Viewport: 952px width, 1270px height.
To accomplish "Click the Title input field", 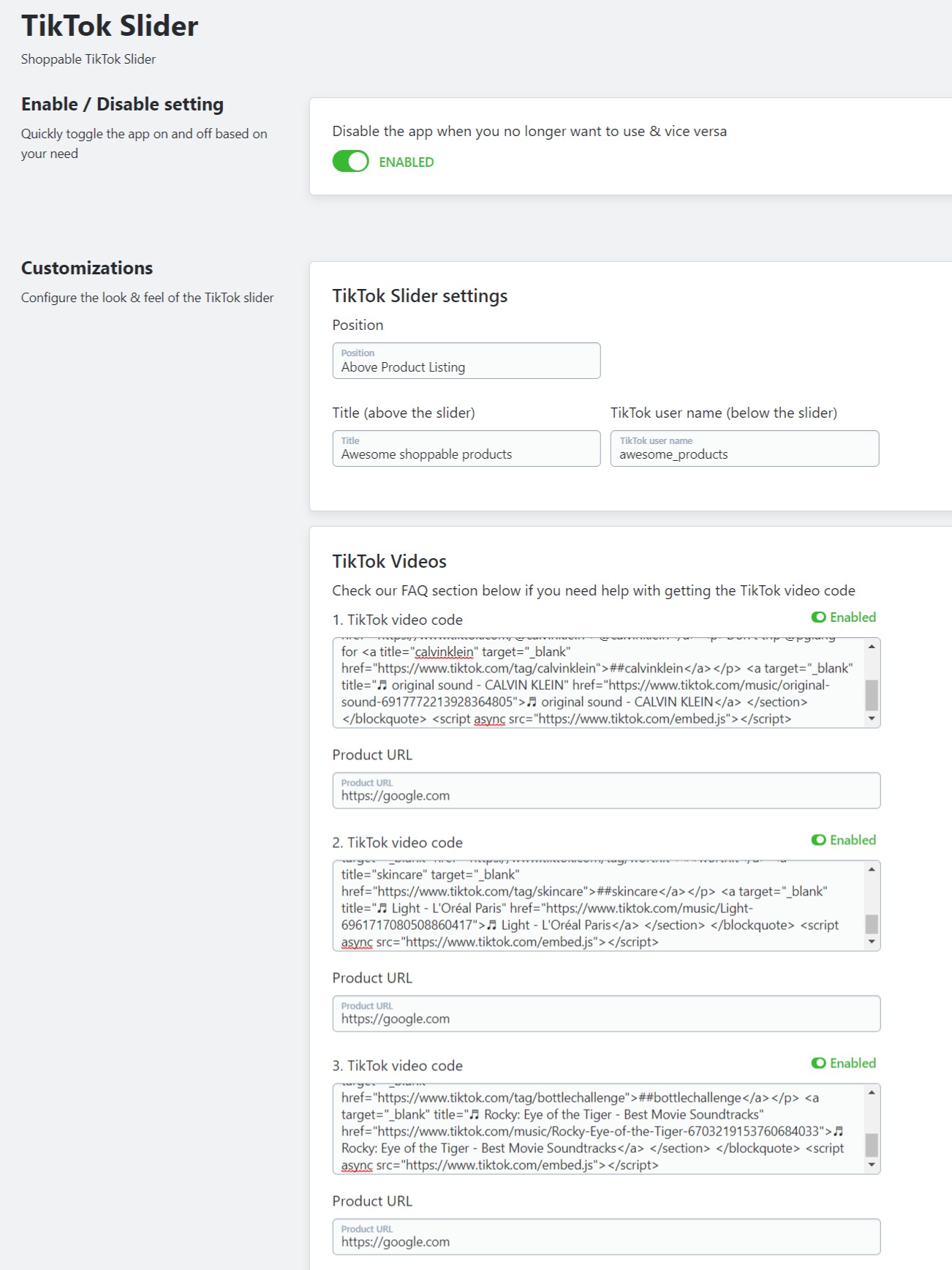I will [x=466, y=448].
